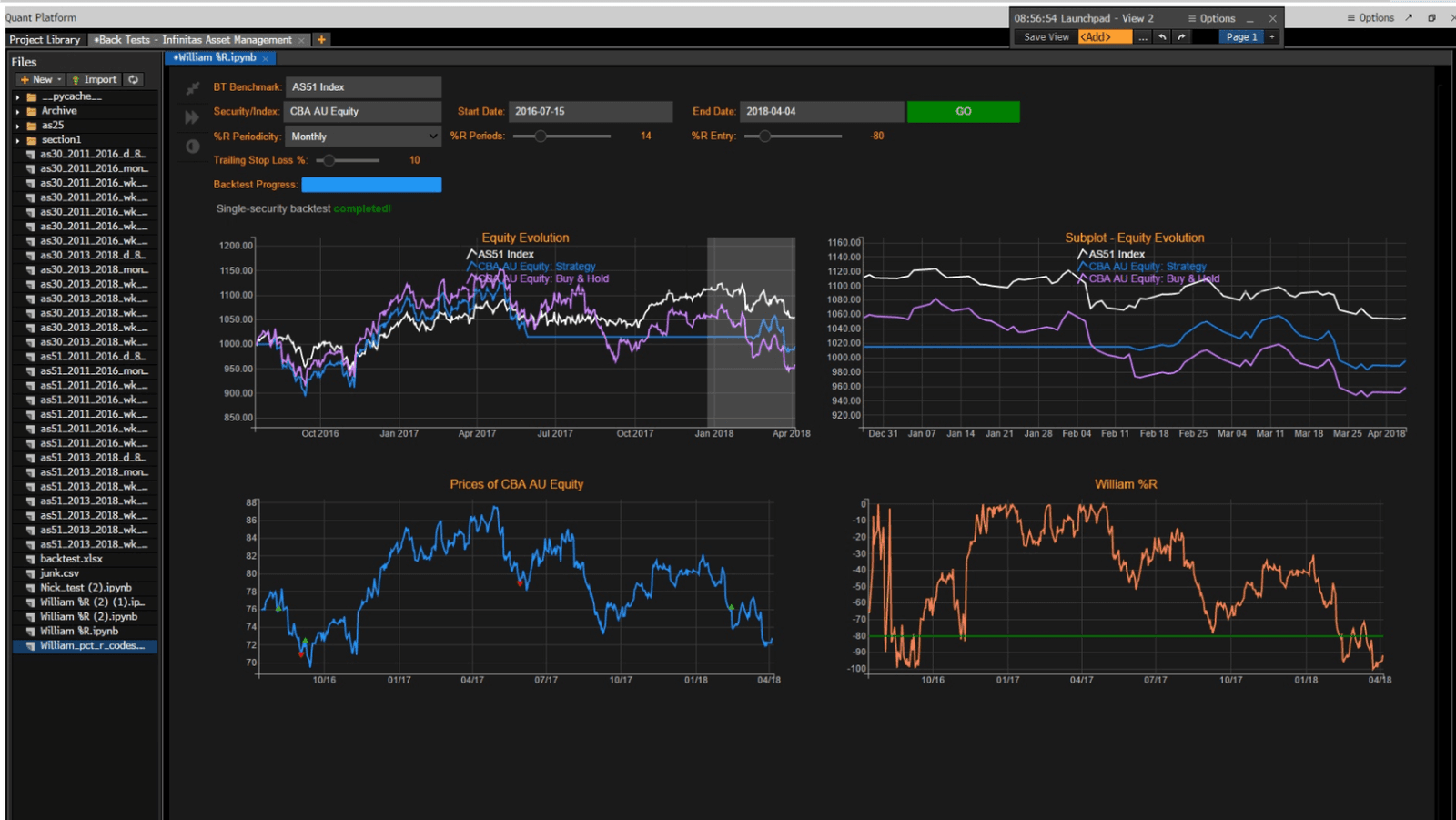Screen dimensions: 1456x820
Task: Expand the Archive folder
Action: click(17, 112)
